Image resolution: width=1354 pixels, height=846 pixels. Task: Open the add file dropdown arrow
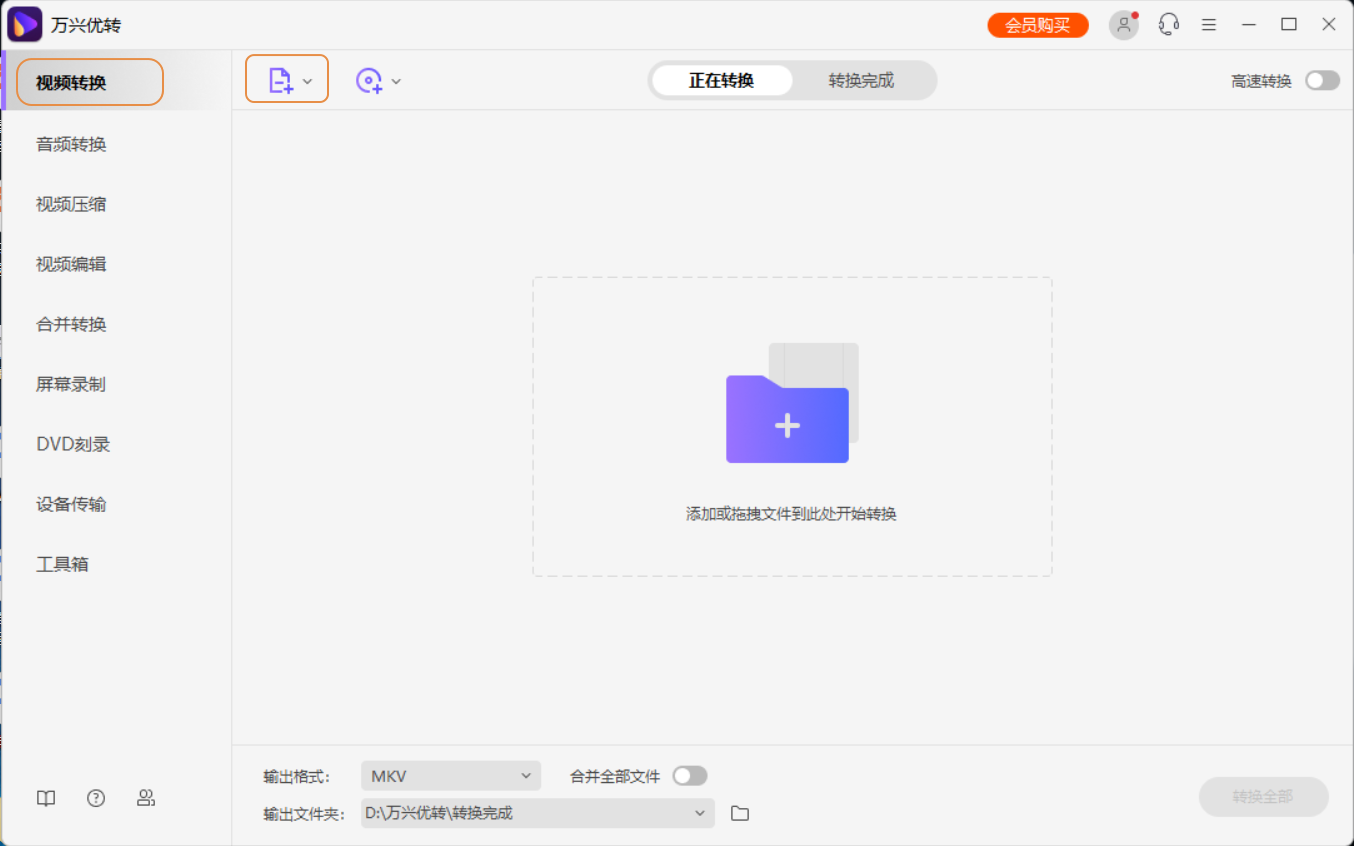pos(308,79)
